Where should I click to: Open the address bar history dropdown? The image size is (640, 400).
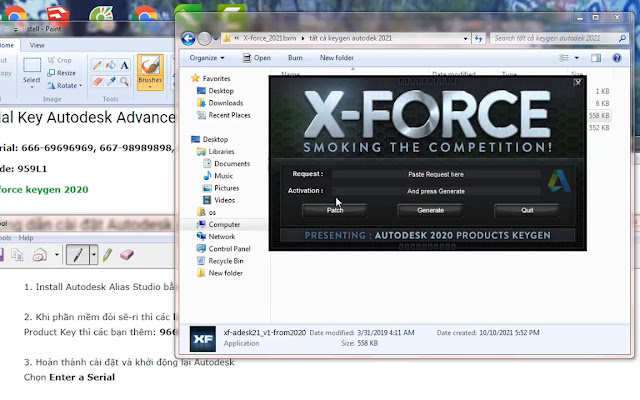[465, 38]
